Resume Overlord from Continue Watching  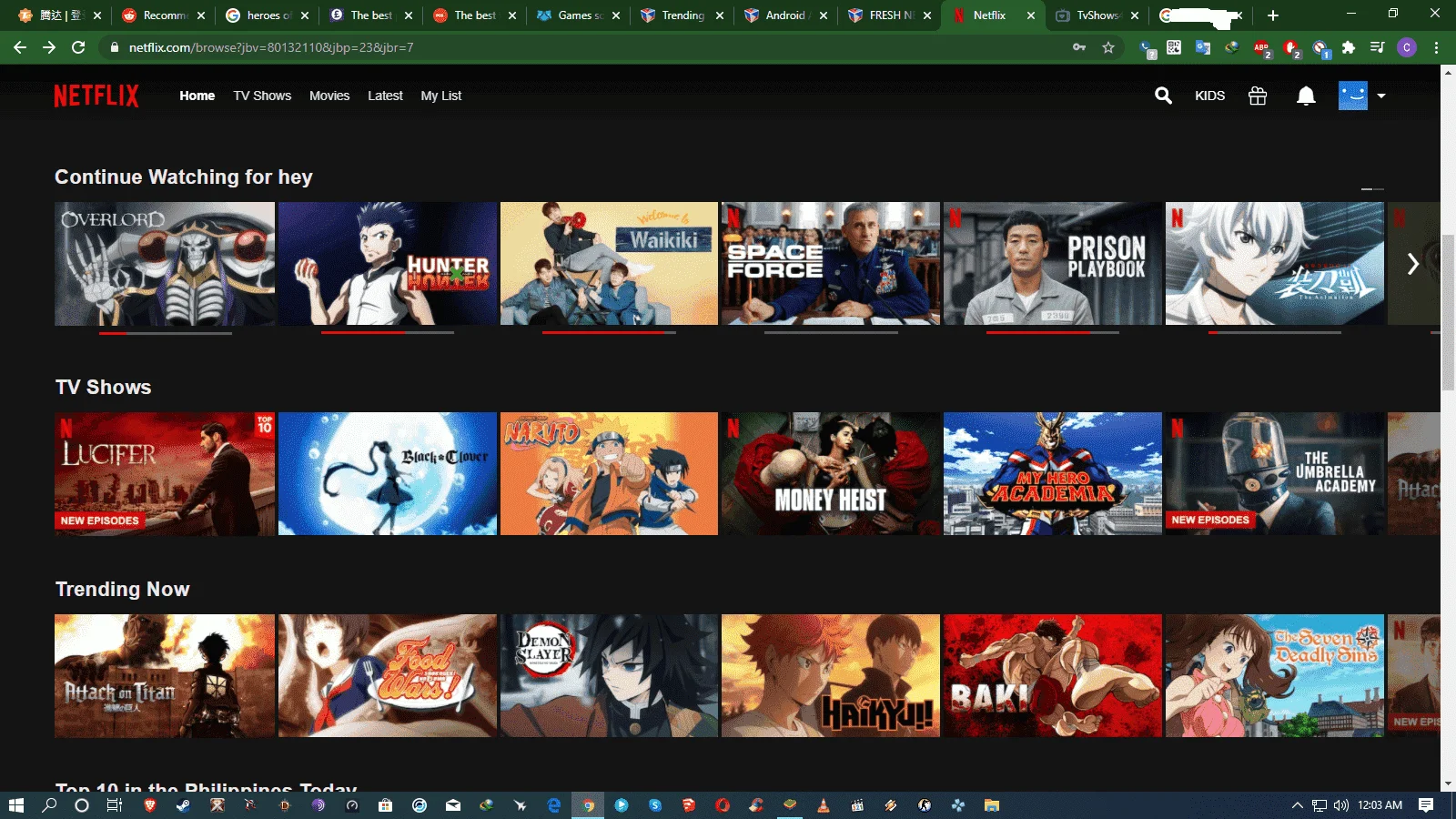point(165,264)
